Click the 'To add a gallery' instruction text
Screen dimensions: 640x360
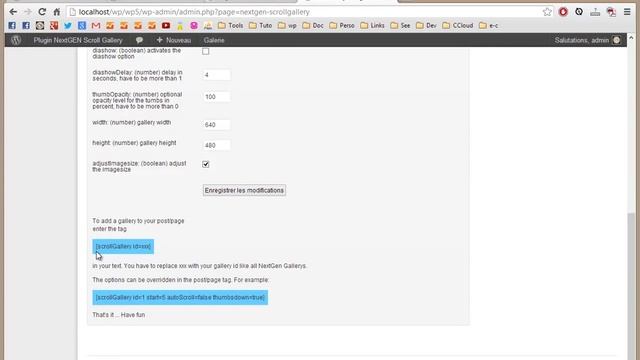(x=138, y=225)
